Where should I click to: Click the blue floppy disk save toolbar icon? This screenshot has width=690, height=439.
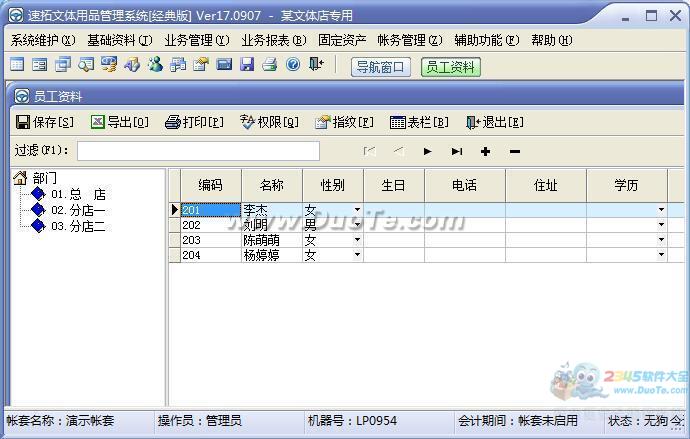coord(247,64)
